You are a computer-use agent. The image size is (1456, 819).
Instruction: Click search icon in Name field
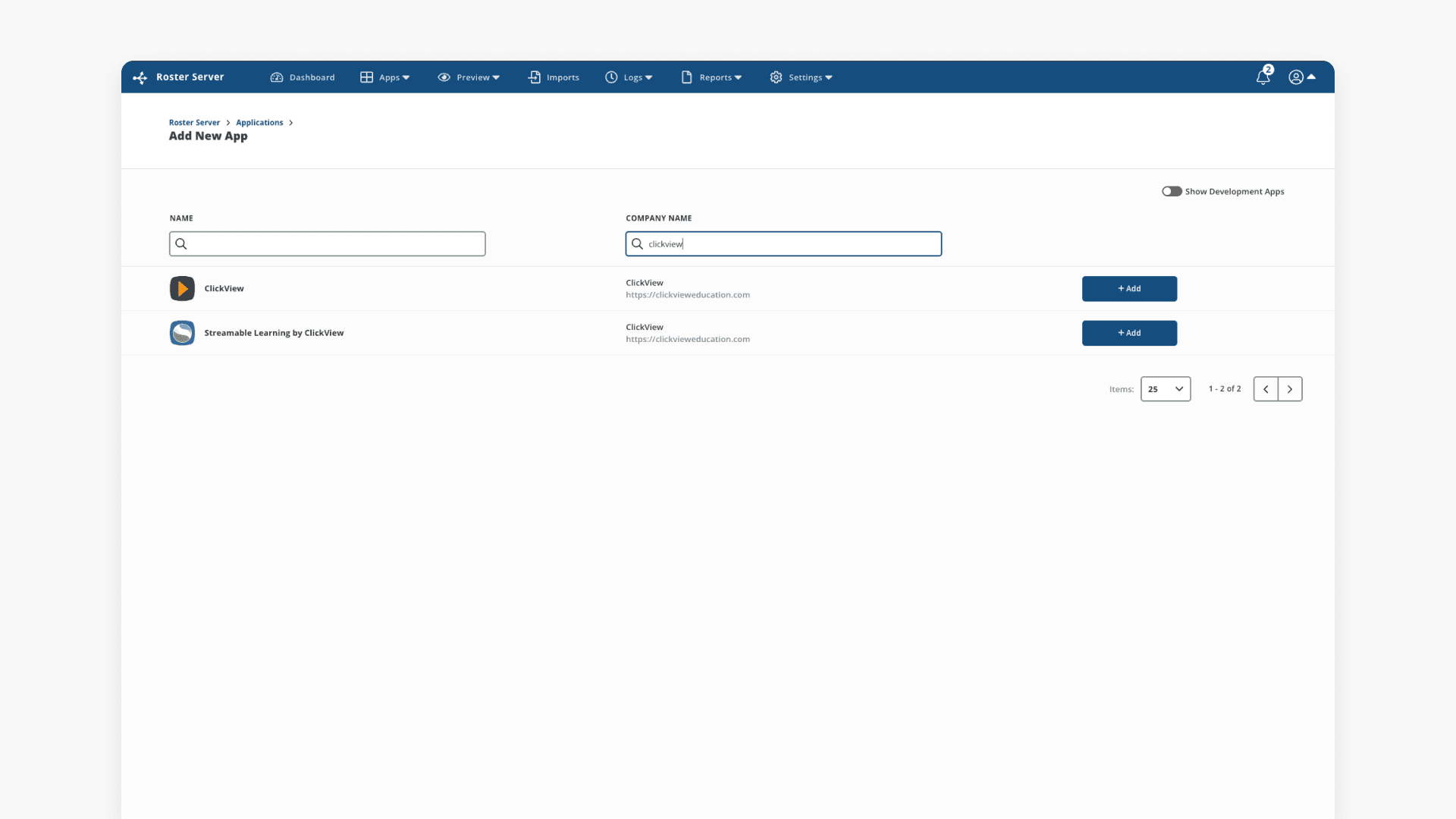tap(181, 244)
